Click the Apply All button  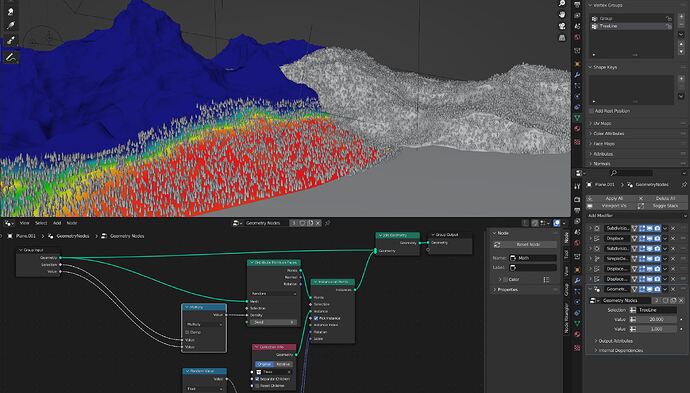[611, 198]
